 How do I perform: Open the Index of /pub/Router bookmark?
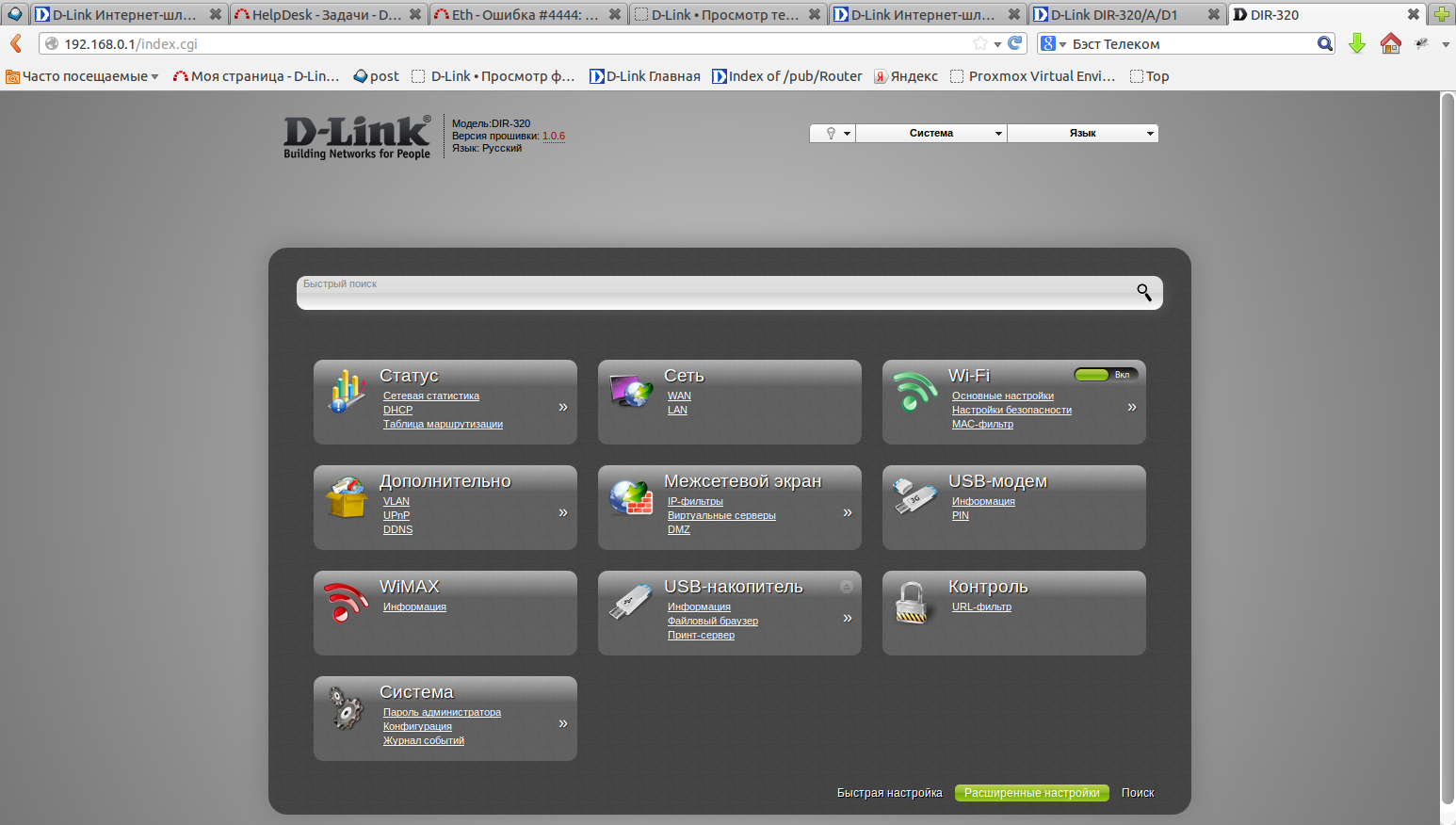(787, 76)
